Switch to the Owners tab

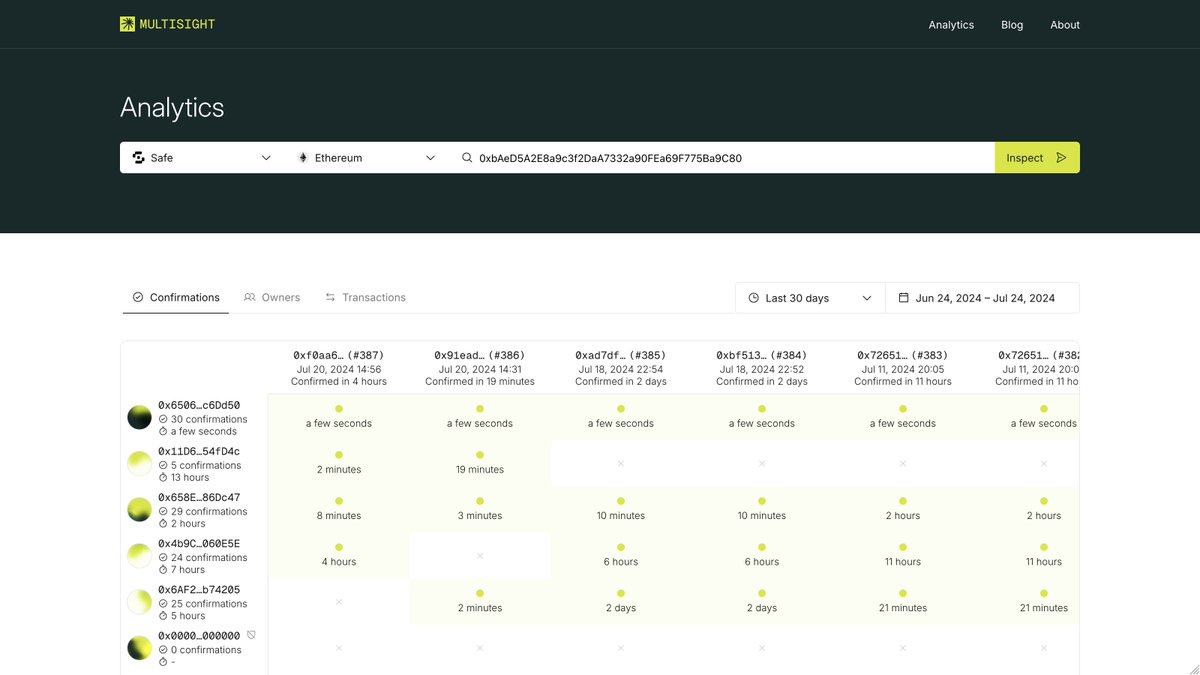[272, 297]
